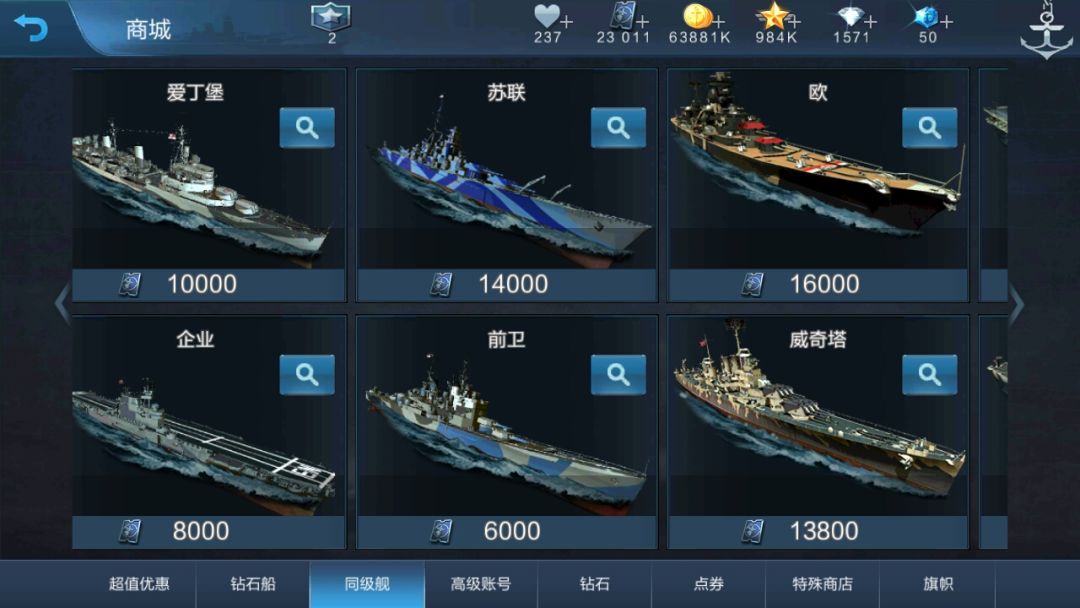Open the 钻石船 tab

[x=253, y=584]
